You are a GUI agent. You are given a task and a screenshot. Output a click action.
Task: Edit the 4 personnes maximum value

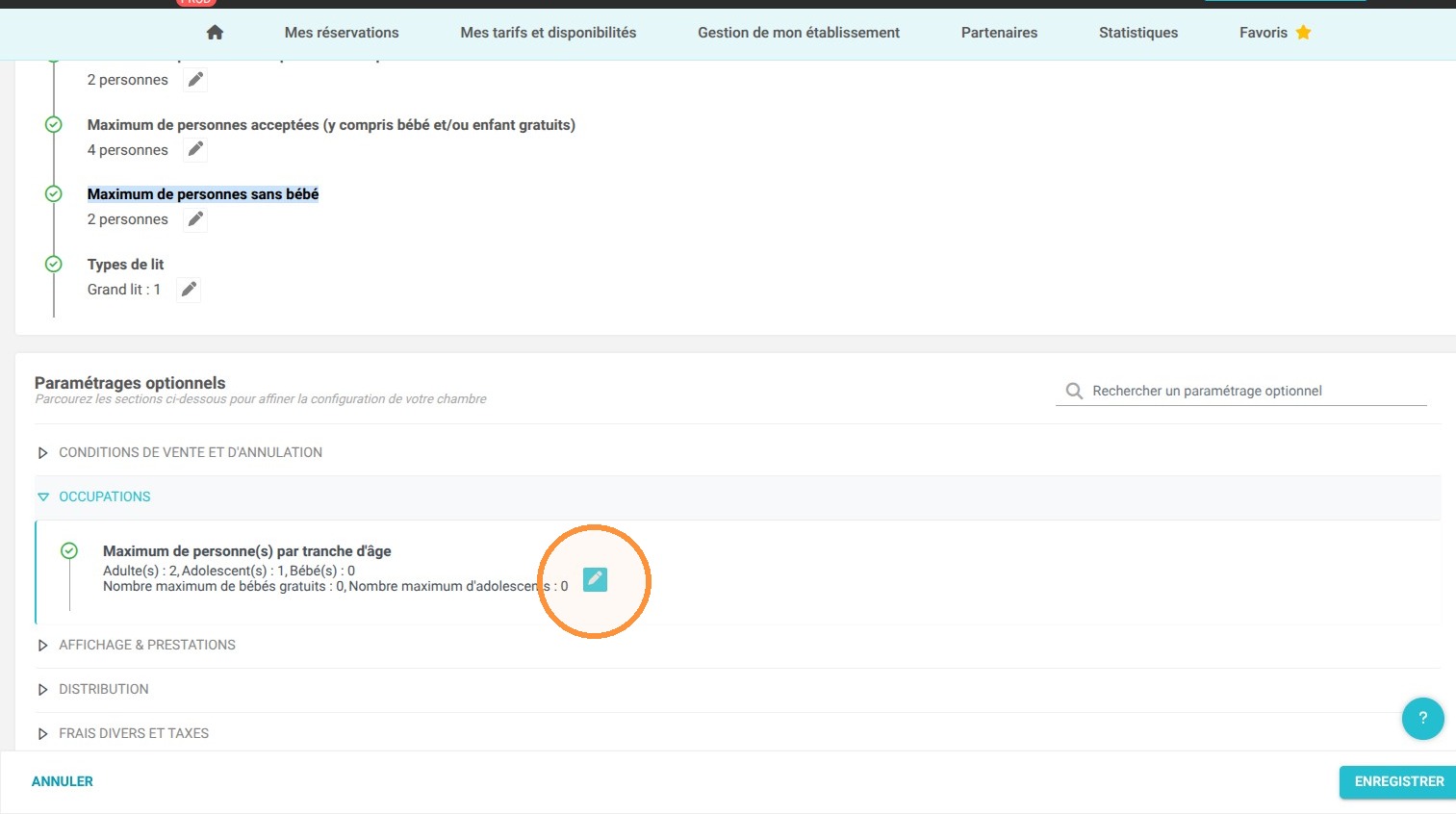click(195, 149)
